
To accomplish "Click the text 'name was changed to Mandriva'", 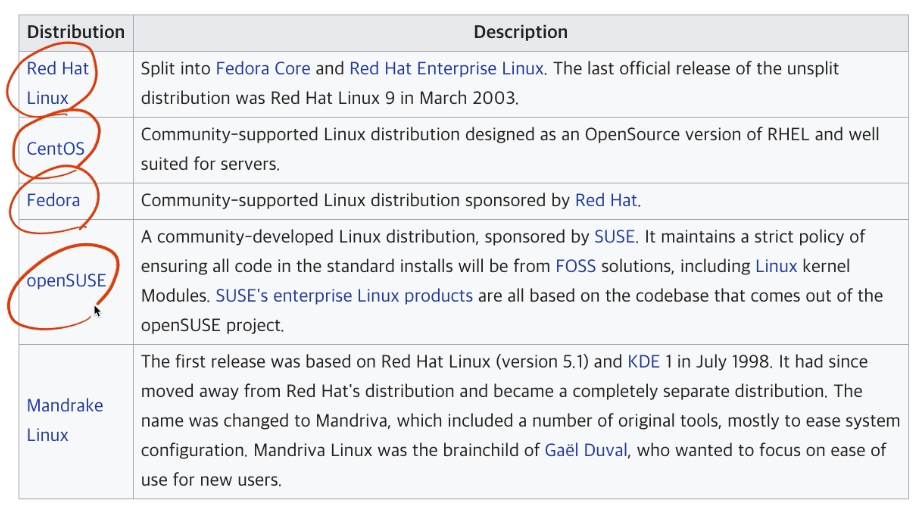I will tap(264, 421).
